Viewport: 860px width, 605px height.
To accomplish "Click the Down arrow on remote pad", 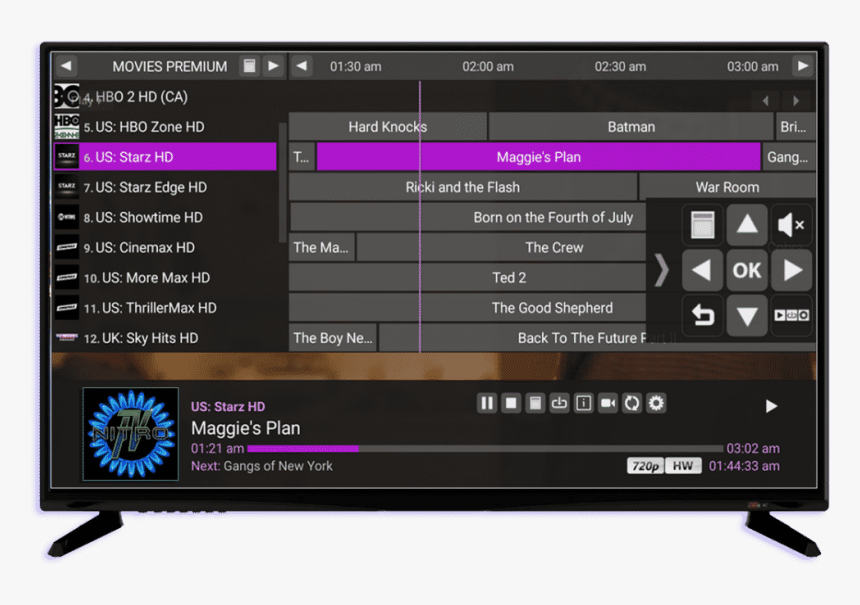I will (746, 315).
